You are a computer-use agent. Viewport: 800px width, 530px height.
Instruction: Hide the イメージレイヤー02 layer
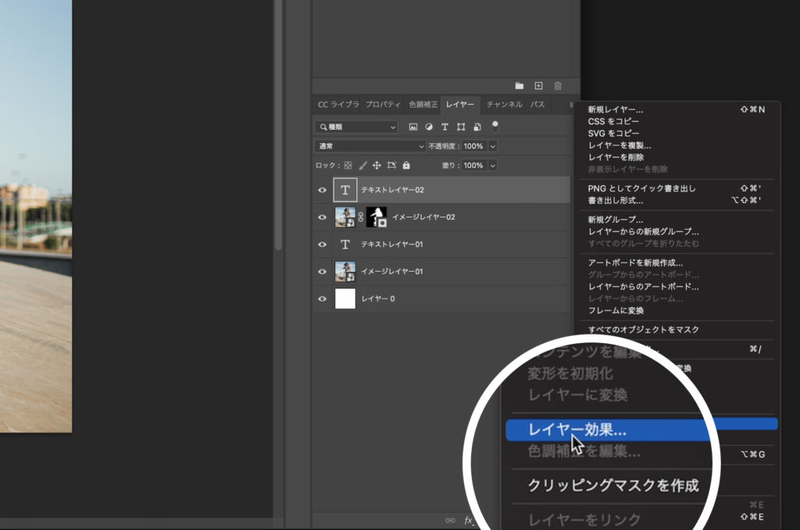coord(322,217)
